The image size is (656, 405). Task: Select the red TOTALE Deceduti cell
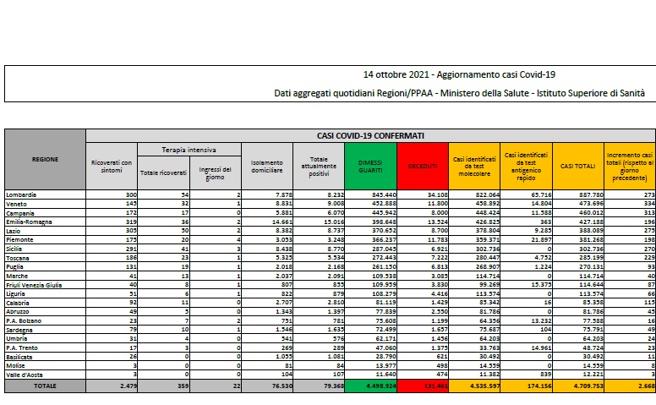pos(423,386)
